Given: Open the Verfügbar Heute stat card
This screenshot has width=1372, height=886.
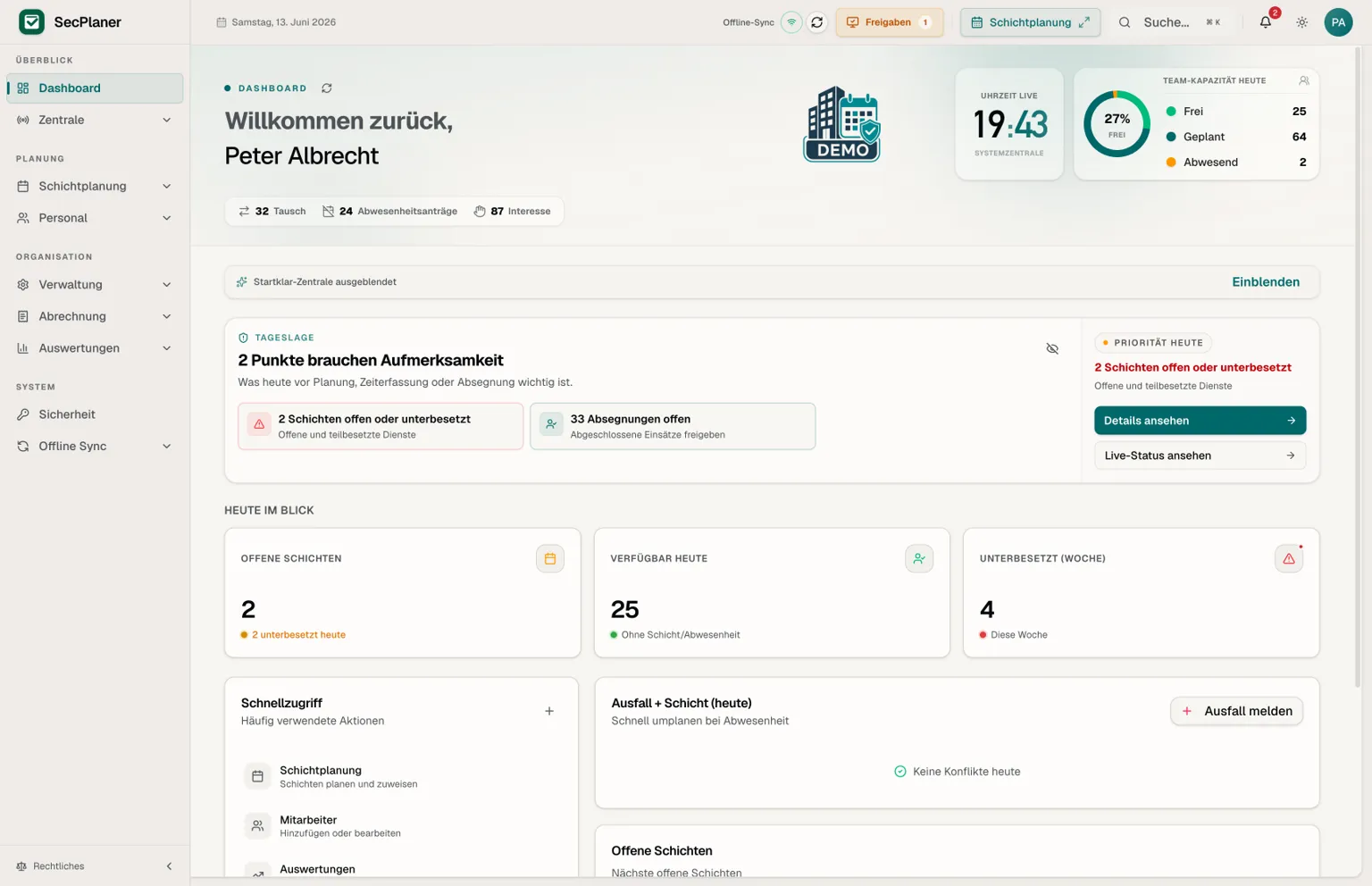Looking at the screenshot, I should [772, 593].
